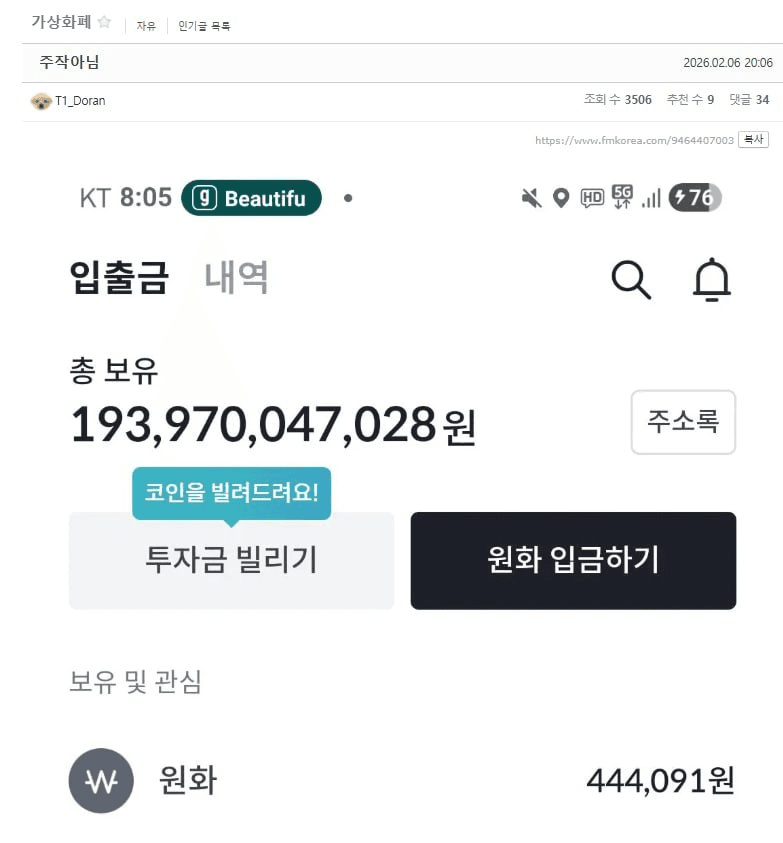This screenshot has width=783, height=843.
Task: Tap the battery indicator showing 76
Action: tap(695, 198)
